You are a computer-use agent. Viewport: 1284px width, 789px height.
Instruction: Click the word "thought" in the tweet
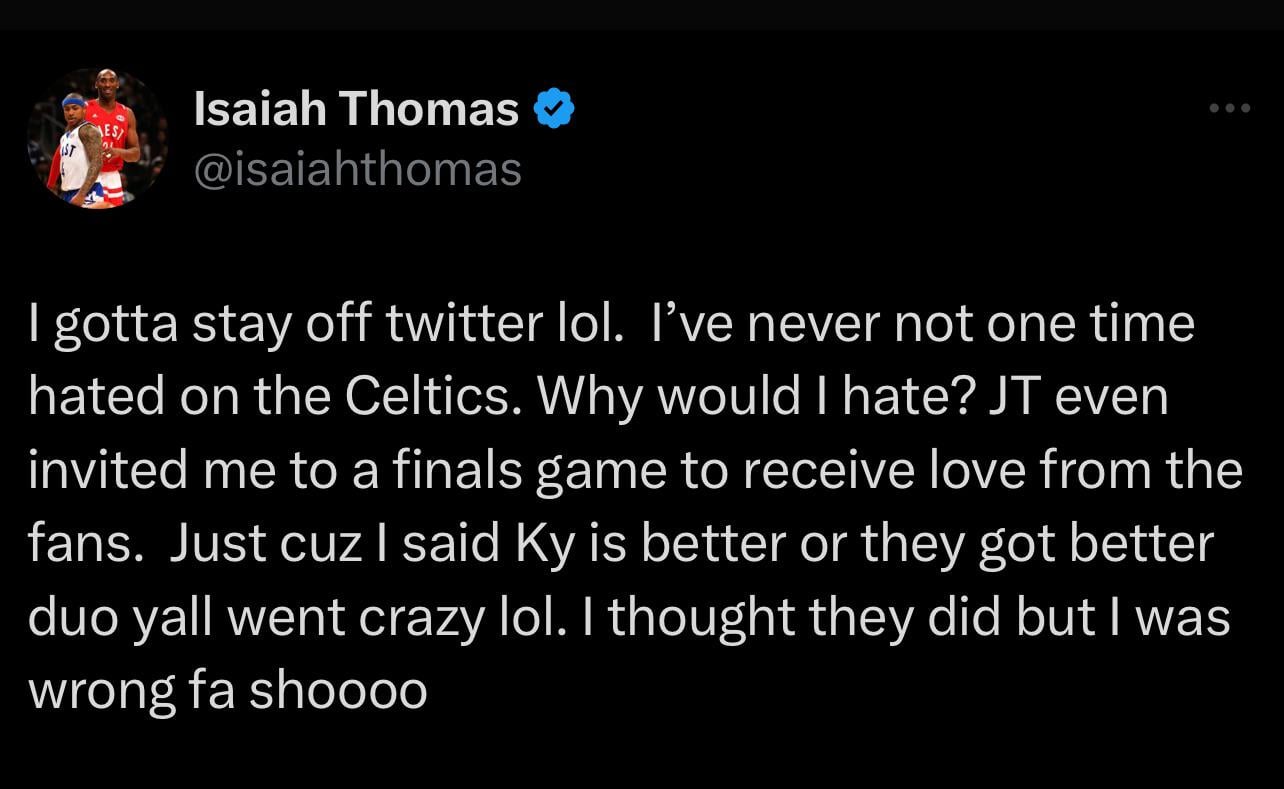click(699, 618)
